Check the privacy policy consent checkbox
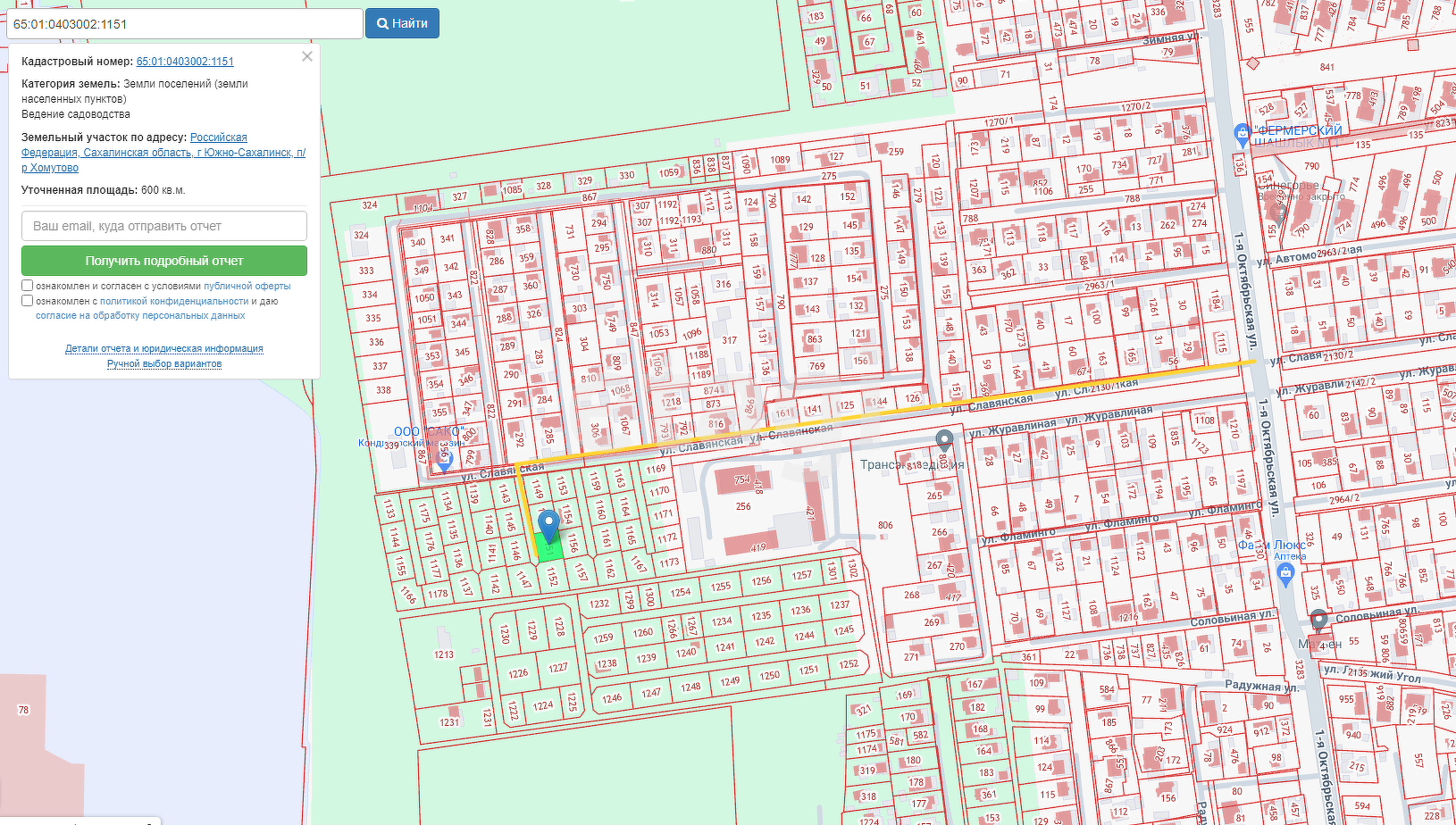Image resolution: width=1456 pixels, height=825 pixels. (28, 301)
